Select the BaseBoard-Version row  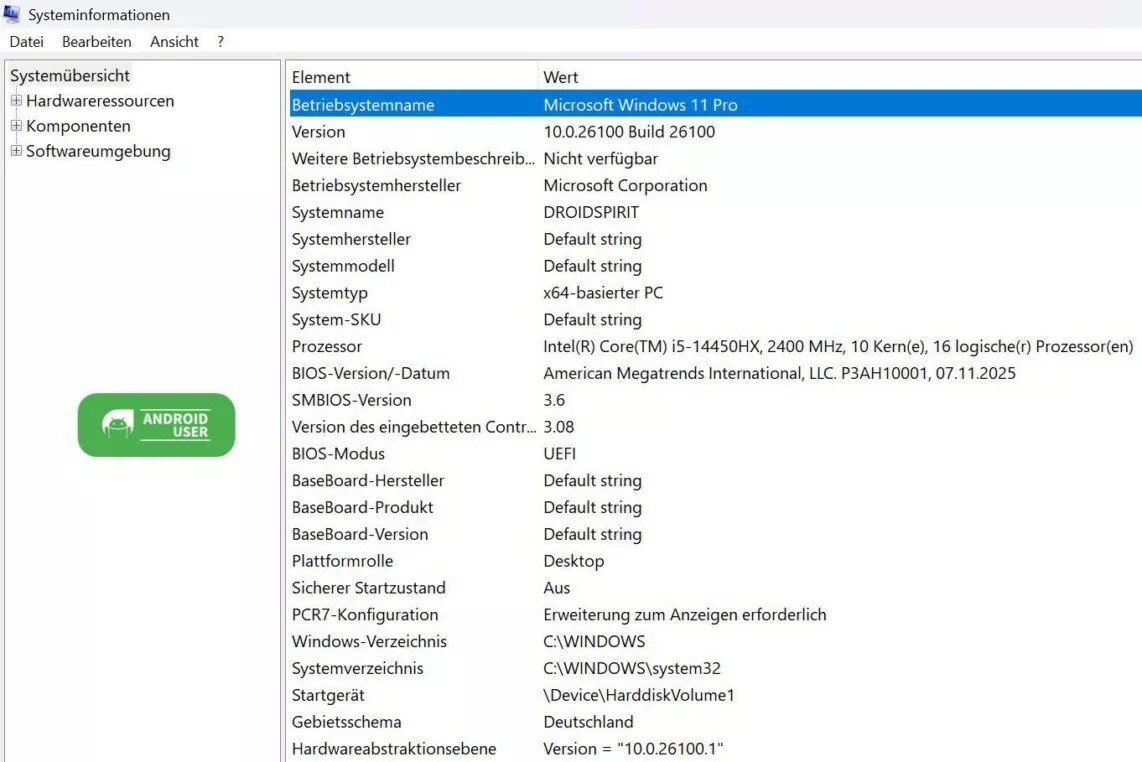pos(715,535)
